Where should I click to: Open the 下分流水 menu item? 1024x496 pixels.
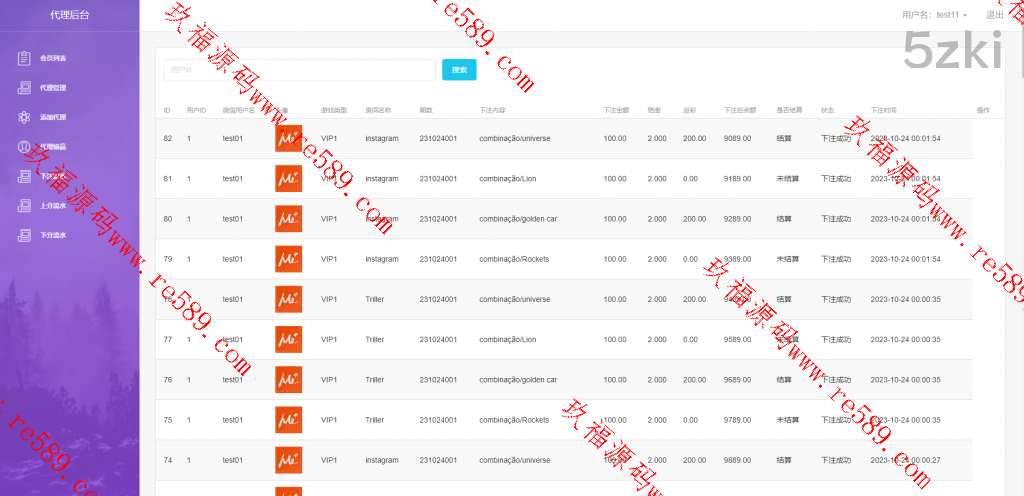pyautogui.click(x=53, y=236)
